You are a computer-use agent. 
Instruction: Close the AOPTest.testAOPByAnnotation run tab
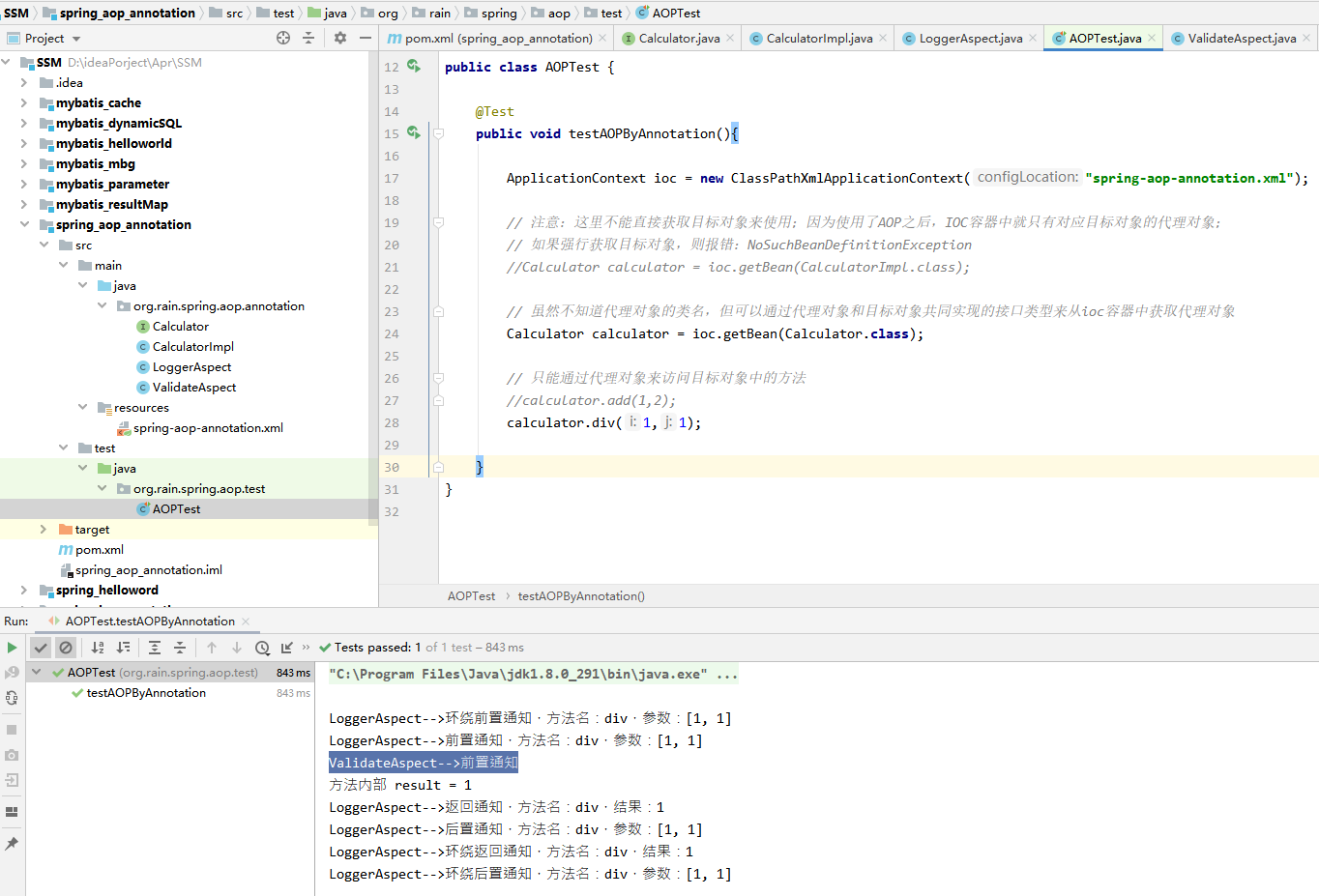tap(246, 621)
